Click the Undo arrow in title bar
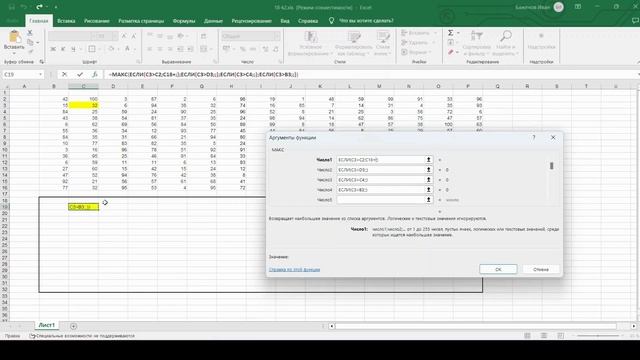The height and width of the screenshot is (360, 640). click(x=24, y=7)
